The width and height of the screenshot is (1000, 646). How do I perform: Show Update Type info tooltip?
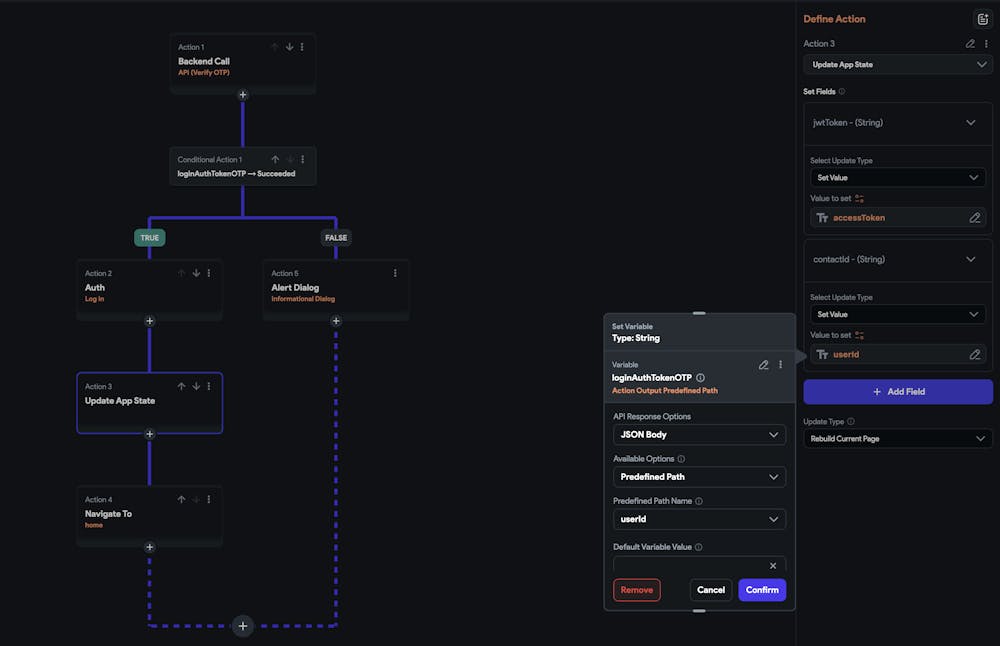coord(851,422)
